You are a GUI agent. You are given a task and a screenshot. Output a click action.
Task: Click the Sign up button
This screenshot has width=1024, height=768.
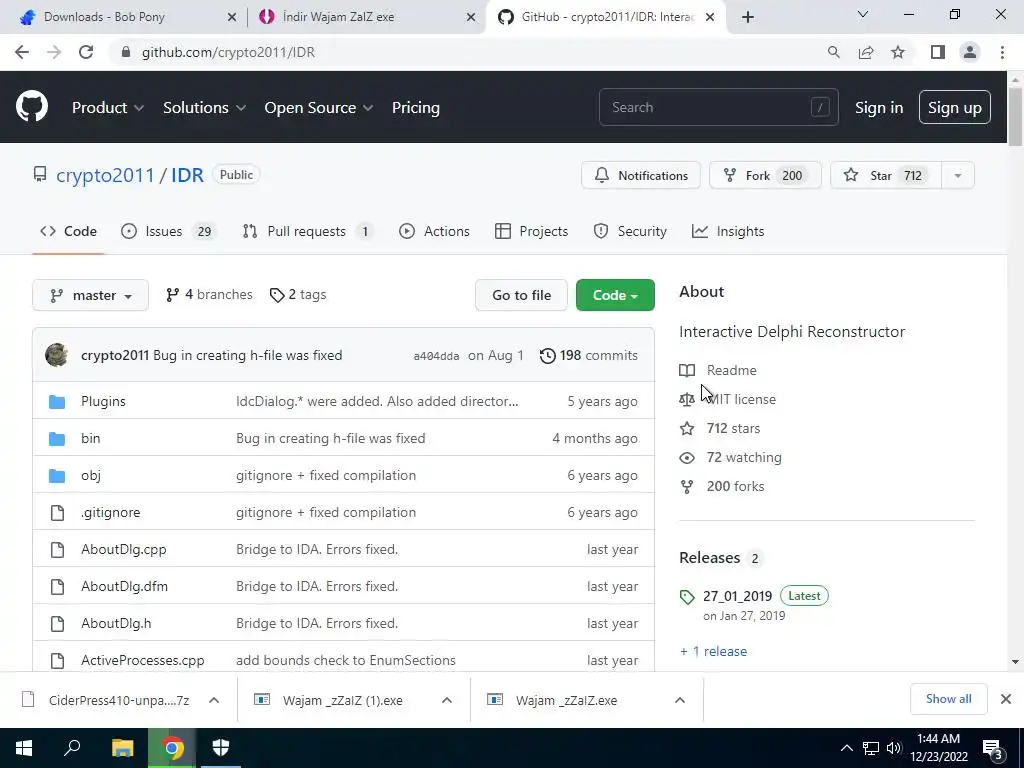click(955, 108)
